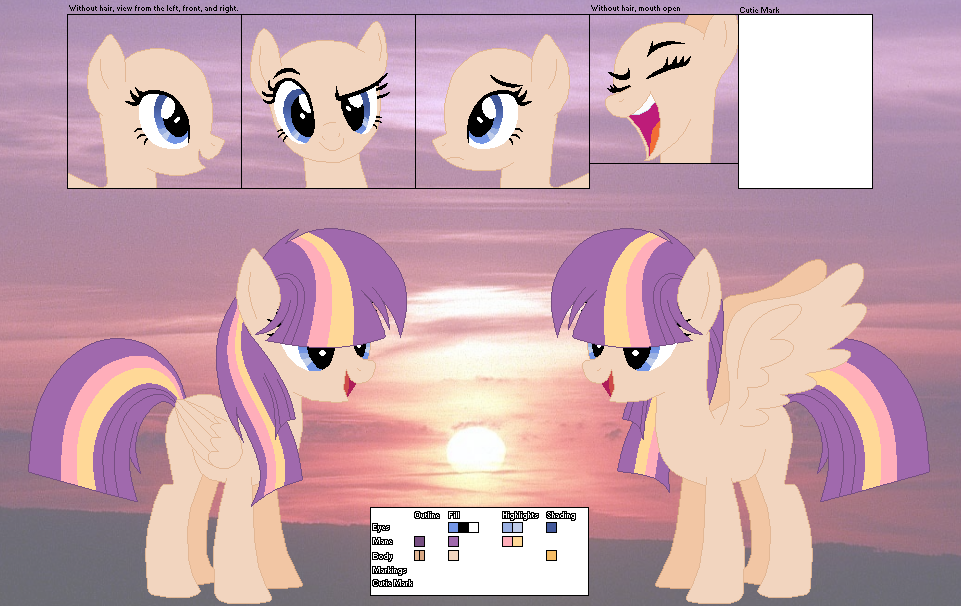Click "Cutie Mark" row label in the palette
This screenshot has width=961, height=606.
[x=392, y=583]
